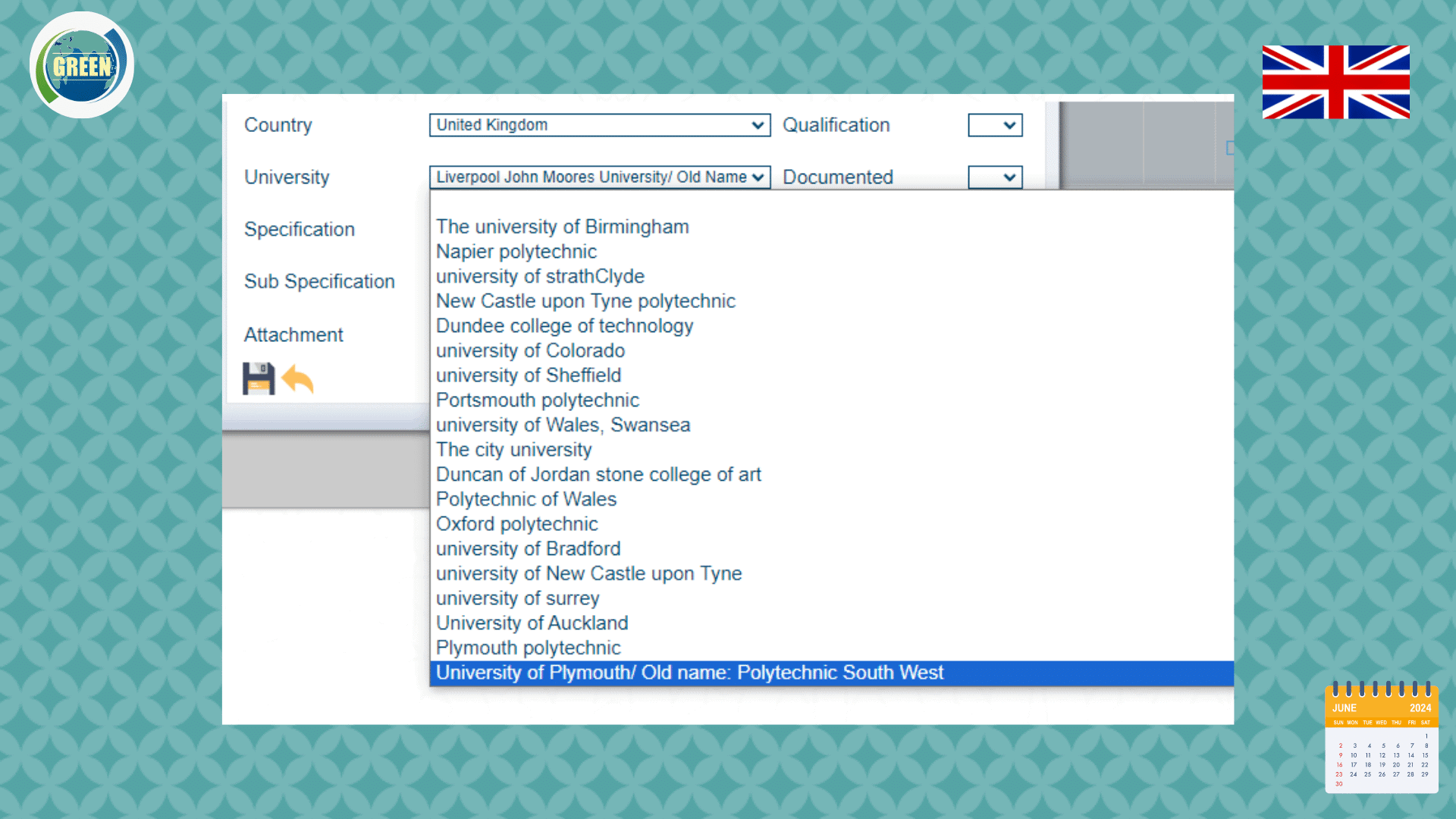The height and width of the screenshot is (819, 1456).
Task: Pick Duncan of Jordan stone college
Action: pyautogui.click(x=598, y=475)
